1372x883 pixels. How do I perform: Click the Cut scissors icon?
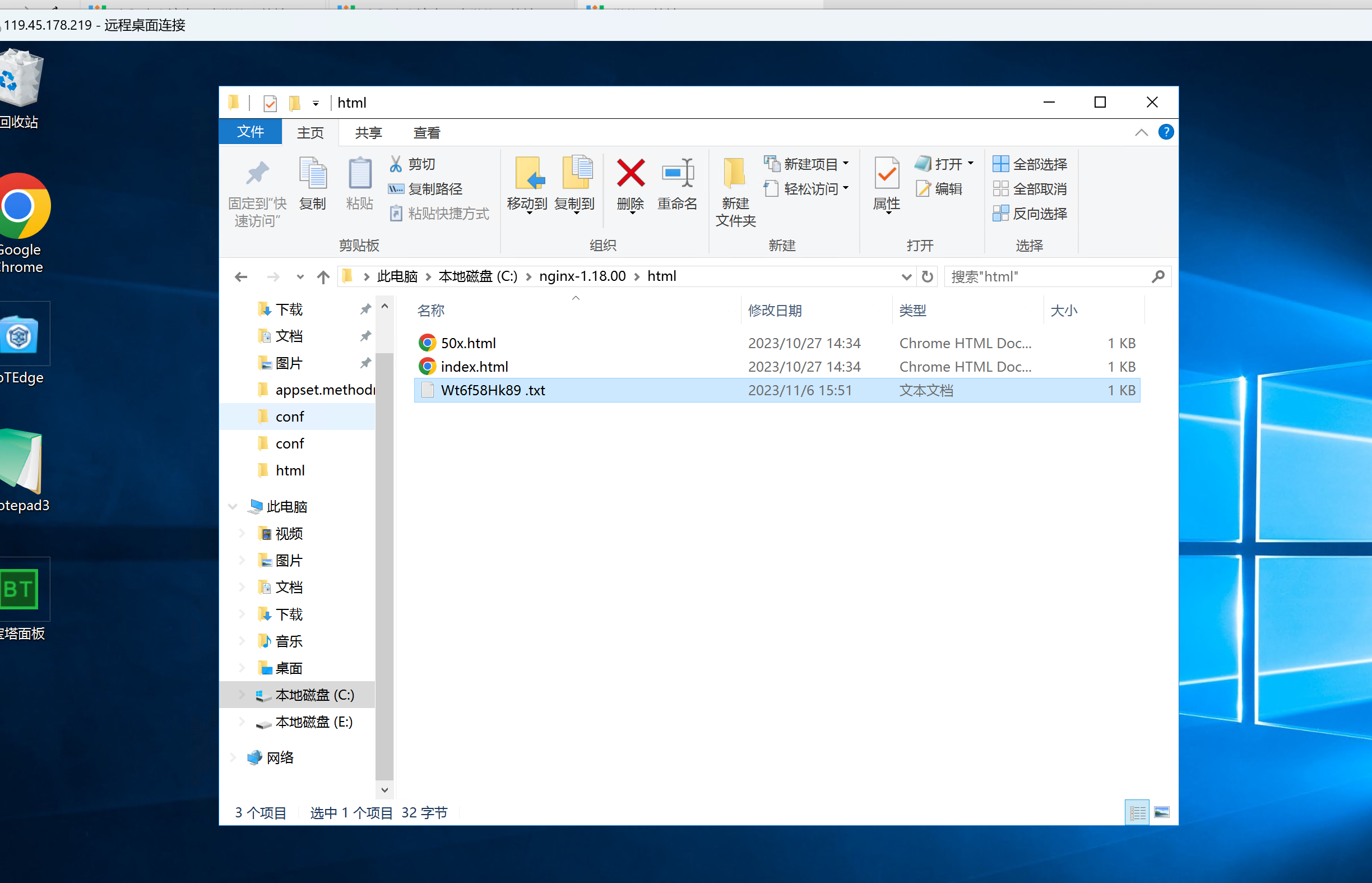(x=396, y=164)
